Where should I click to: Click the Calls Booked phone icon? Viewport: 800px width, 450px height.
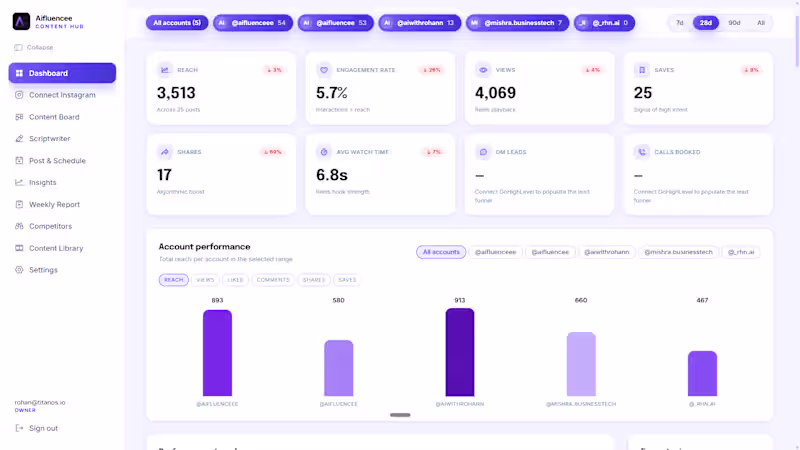coord(642,152)
